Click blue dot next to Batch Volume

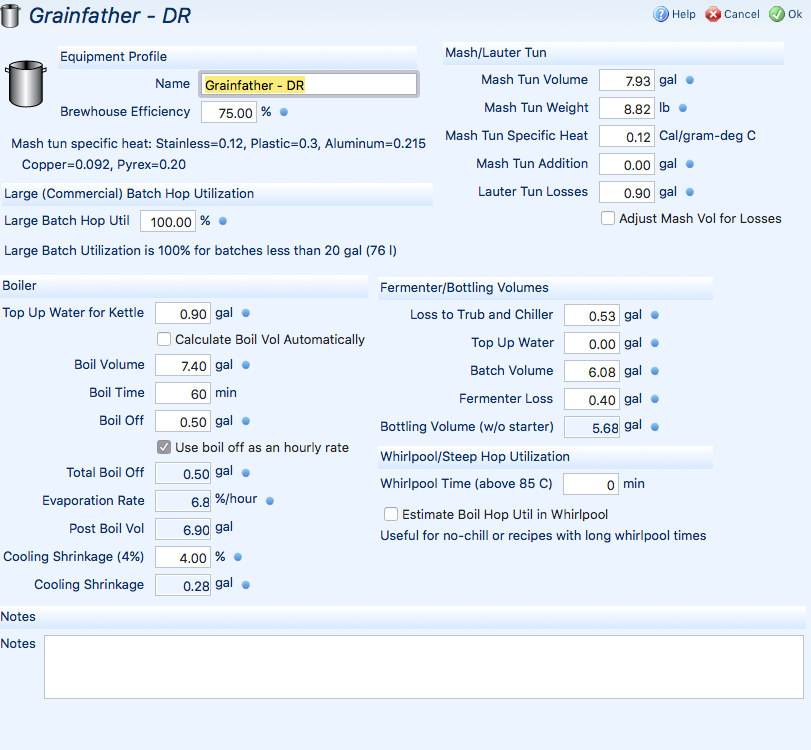click(x=654, y=371)
